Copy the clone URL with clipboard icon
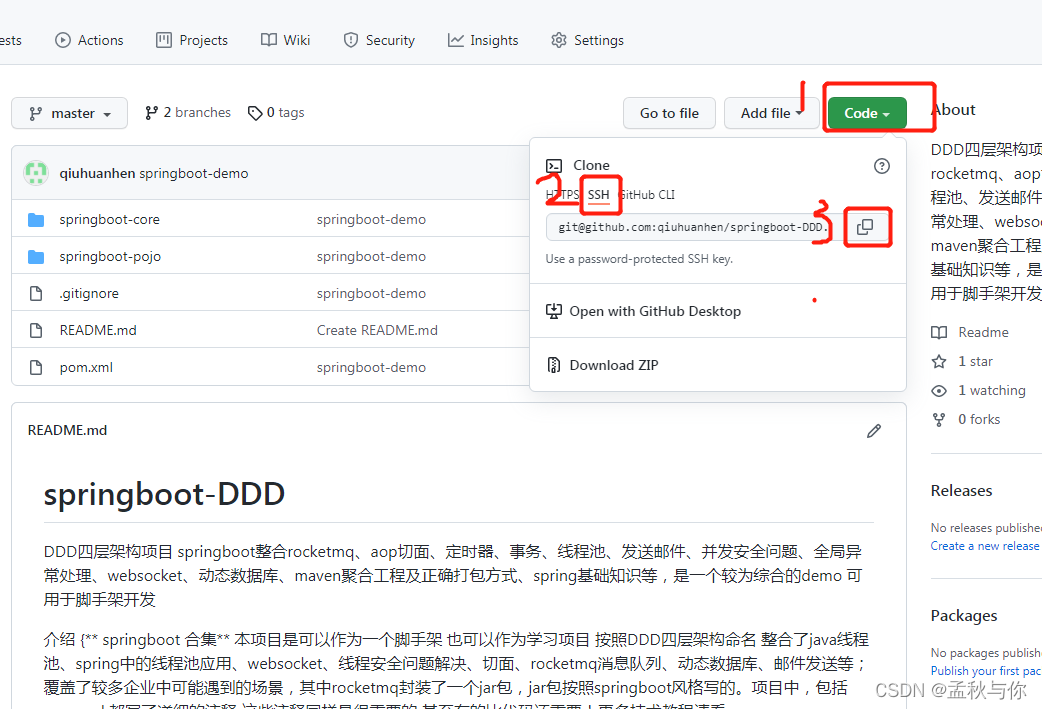Screen dimensions: 1042x709 click(865, 227)
